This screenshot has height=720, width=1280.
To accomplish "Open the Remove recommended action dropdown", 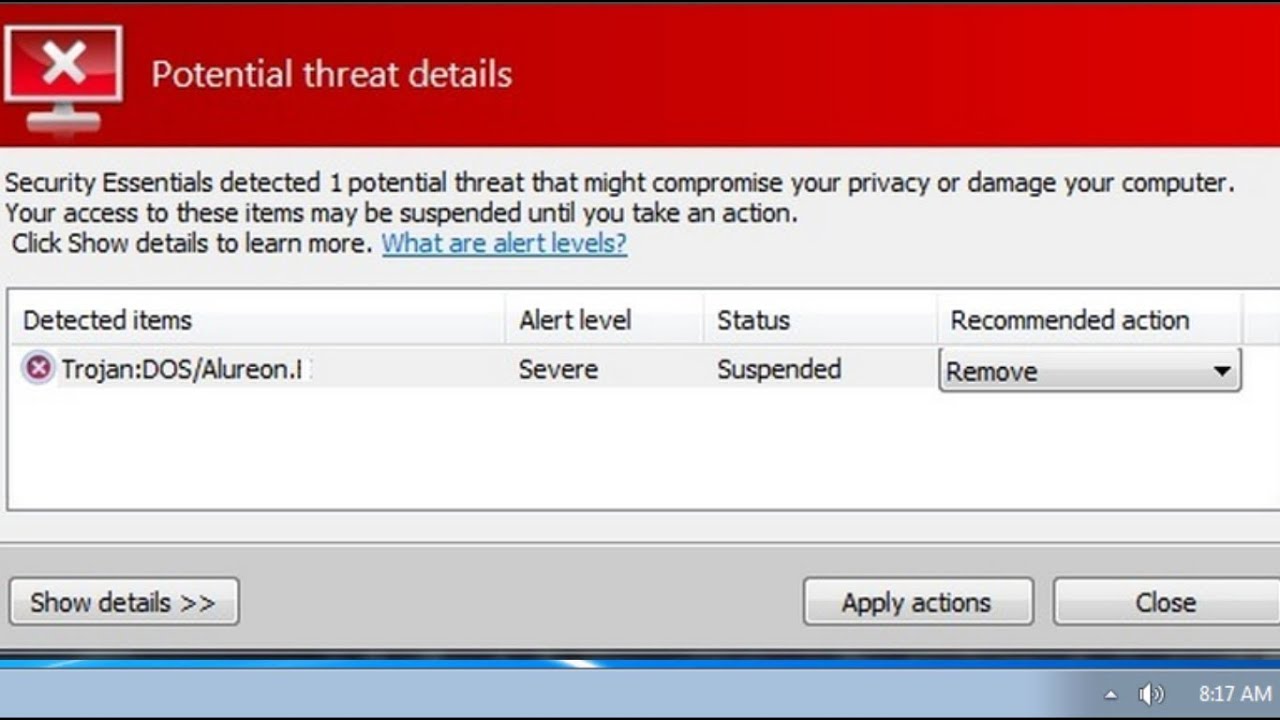I will click(1090, 371).
